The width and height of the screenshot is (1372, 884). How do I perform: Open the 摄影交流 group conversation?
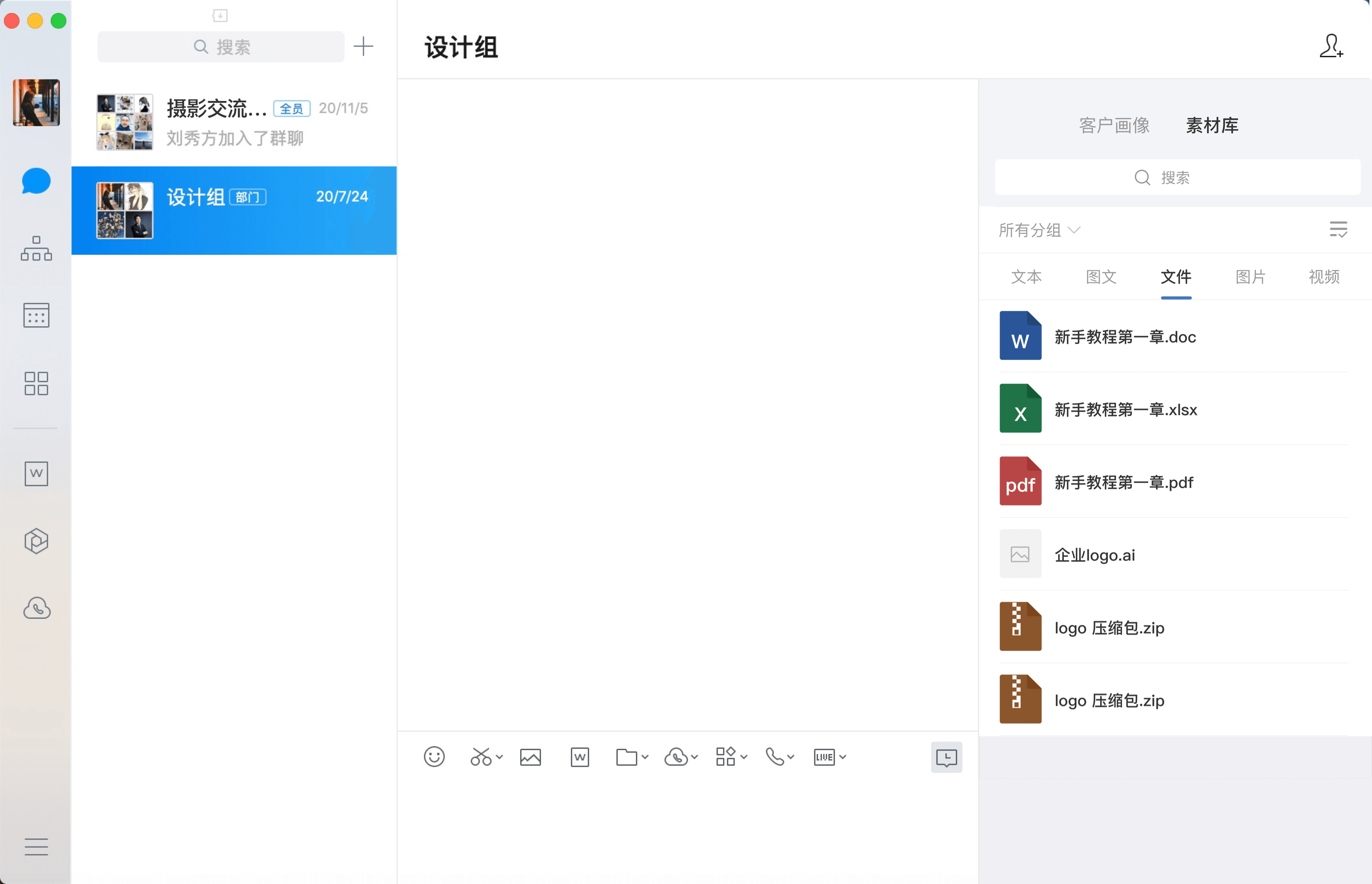pos(234,122)
